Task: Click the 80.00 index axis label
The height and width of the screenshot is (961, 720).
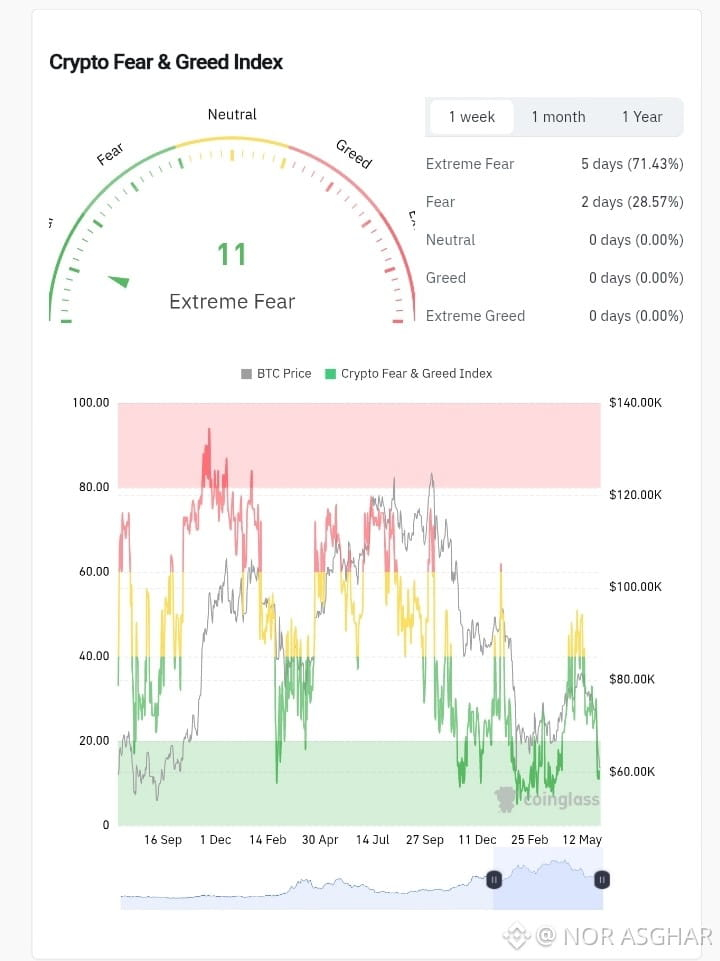Action: tap(94, 487)
